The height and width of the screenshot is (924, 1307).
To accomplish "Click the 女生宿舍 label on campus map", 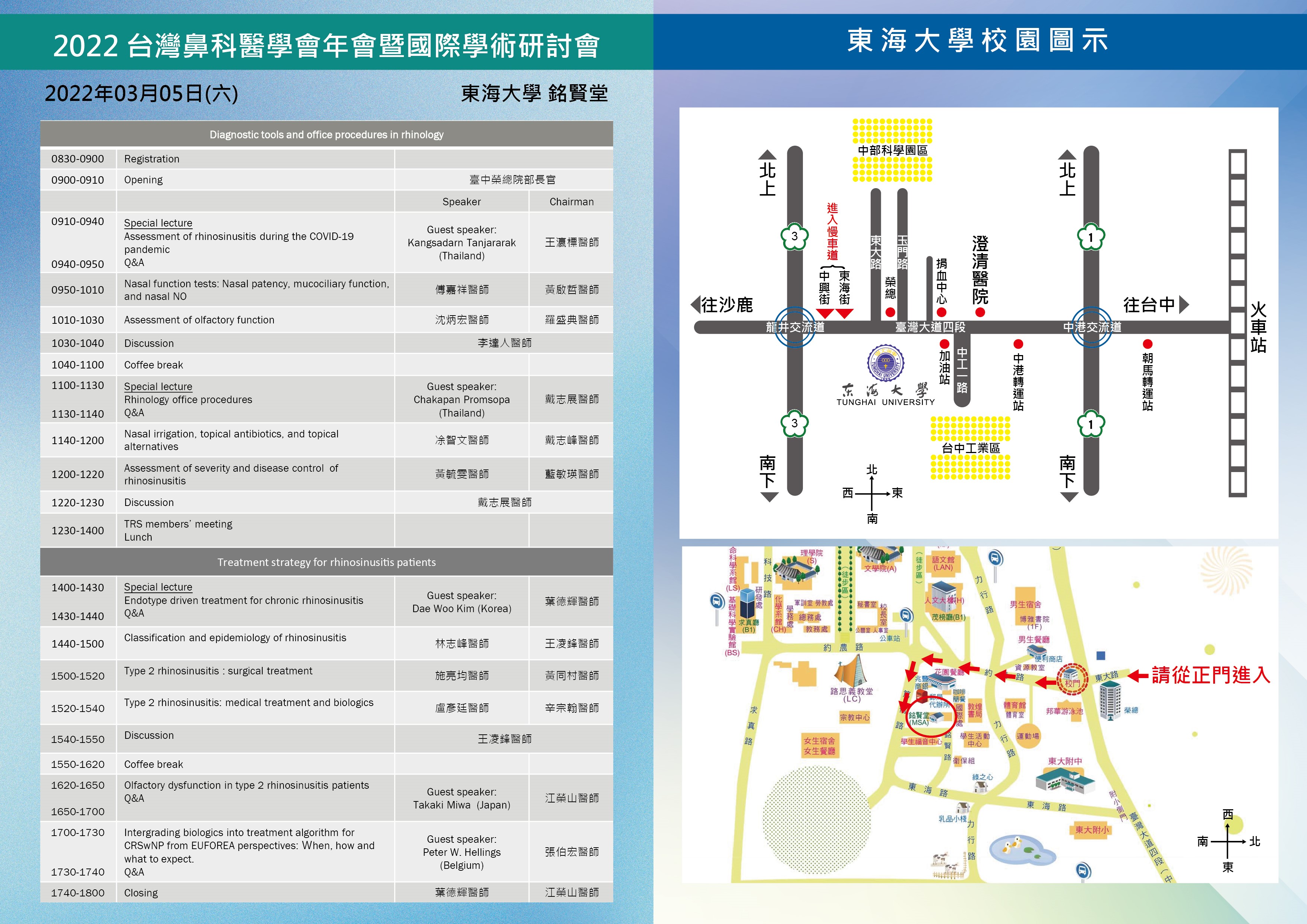I will pyautogui.click(x=819, y=741).
